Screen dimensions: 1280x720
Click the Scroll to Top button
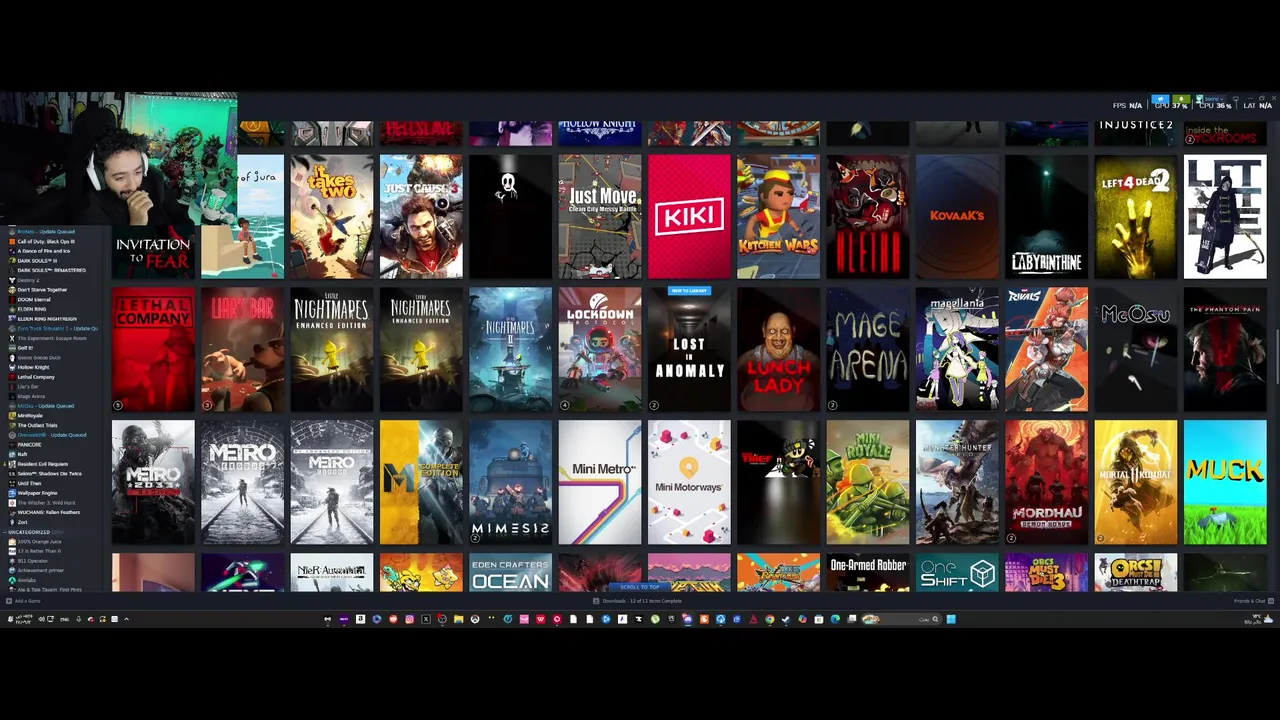pos(640,587)
